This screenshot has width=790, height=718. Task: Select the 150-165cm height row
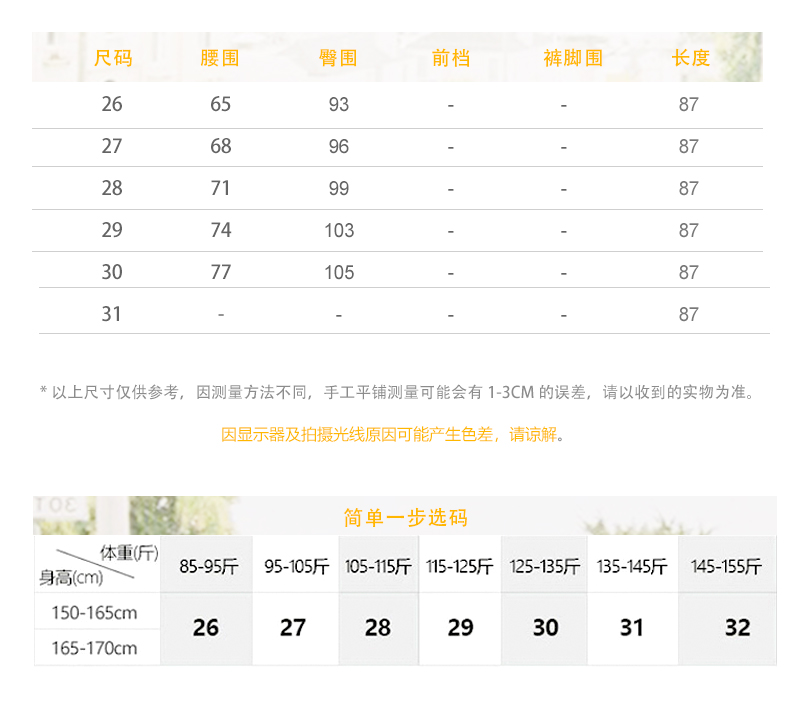94,611
